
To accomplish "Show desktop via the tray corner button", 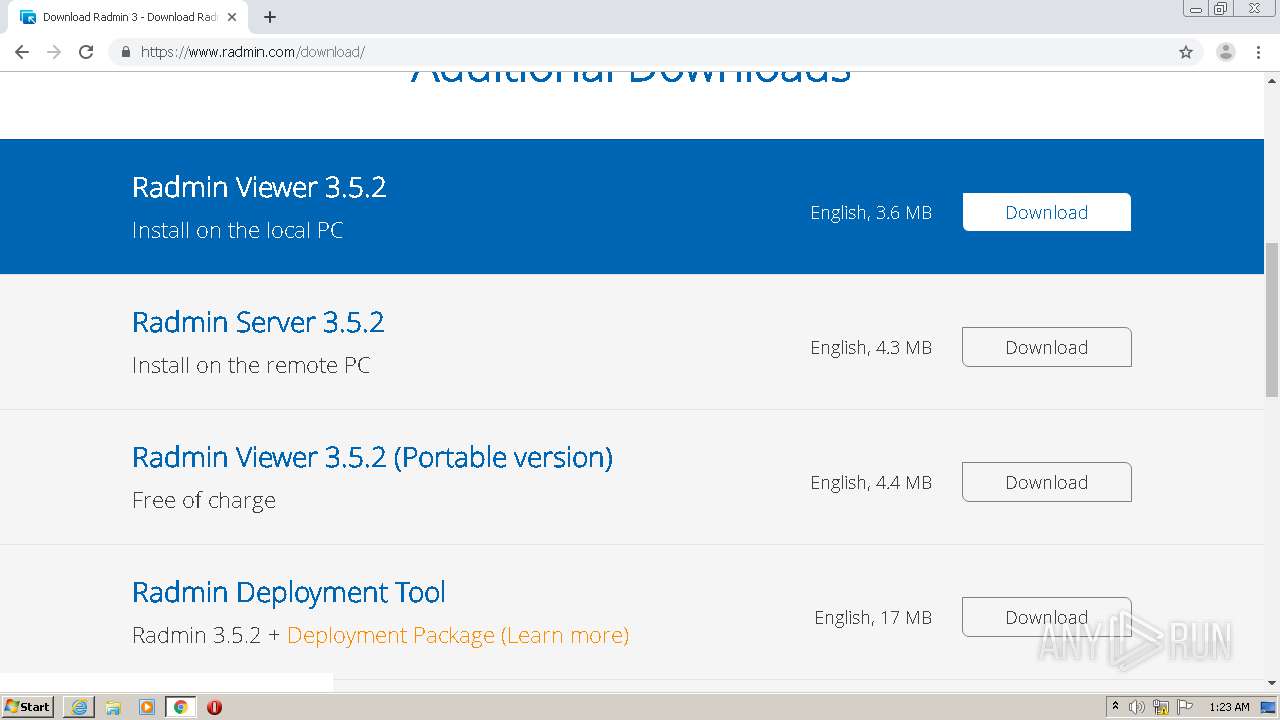I will 1269,707.
